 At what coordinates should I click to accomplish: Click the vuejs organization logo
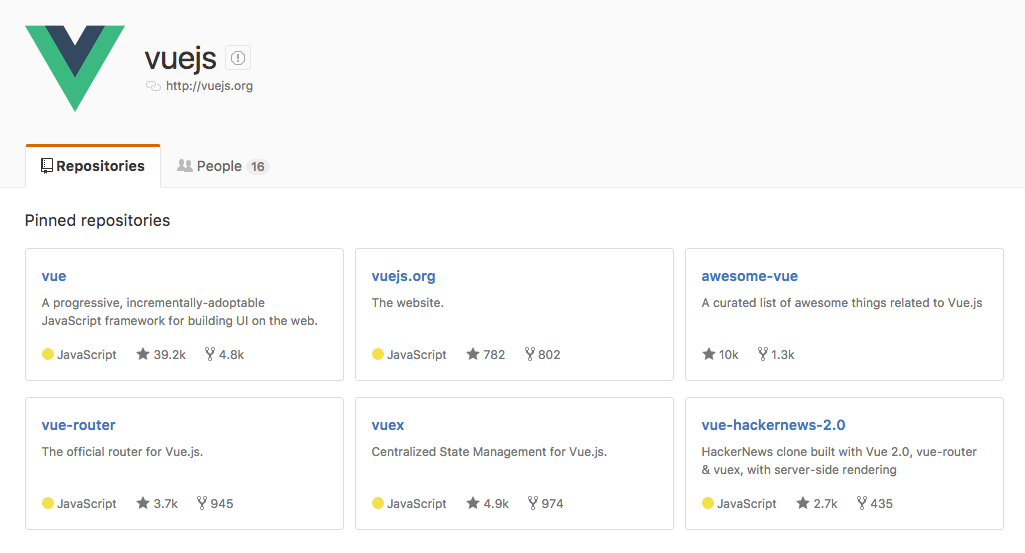[75, 68]
